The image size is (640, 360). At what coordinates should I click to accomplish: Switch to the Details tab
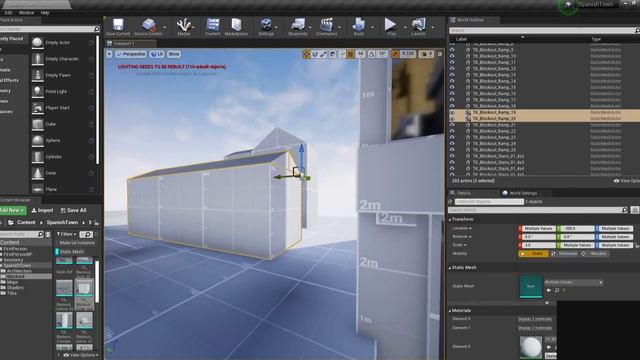coord(463,193)
